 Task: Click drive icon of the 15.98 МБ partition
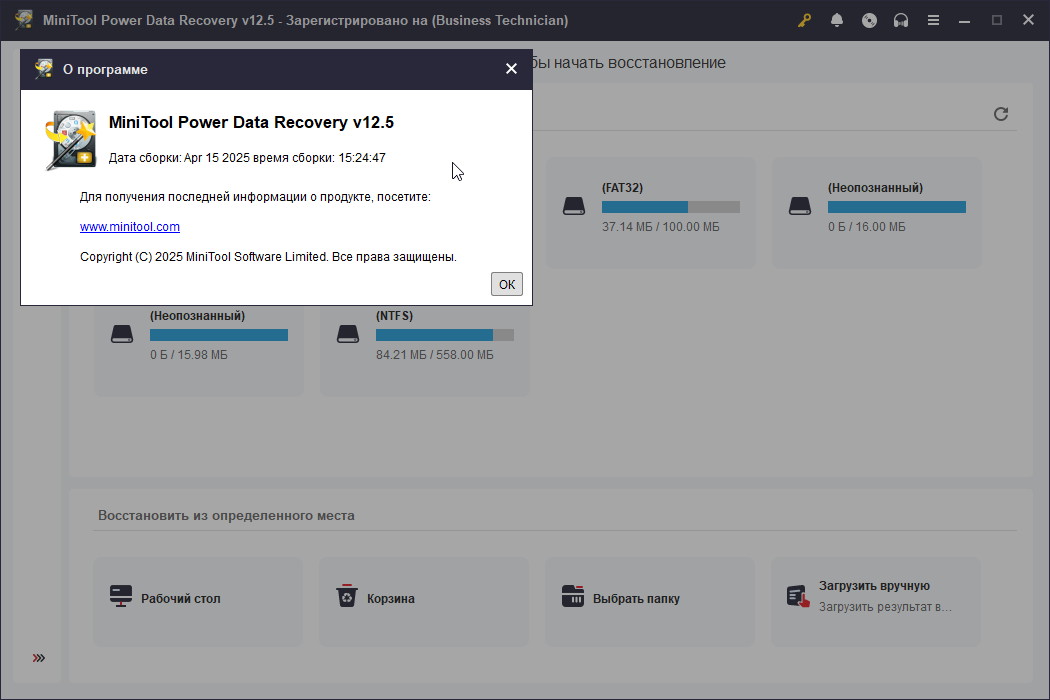click(122, 334)
